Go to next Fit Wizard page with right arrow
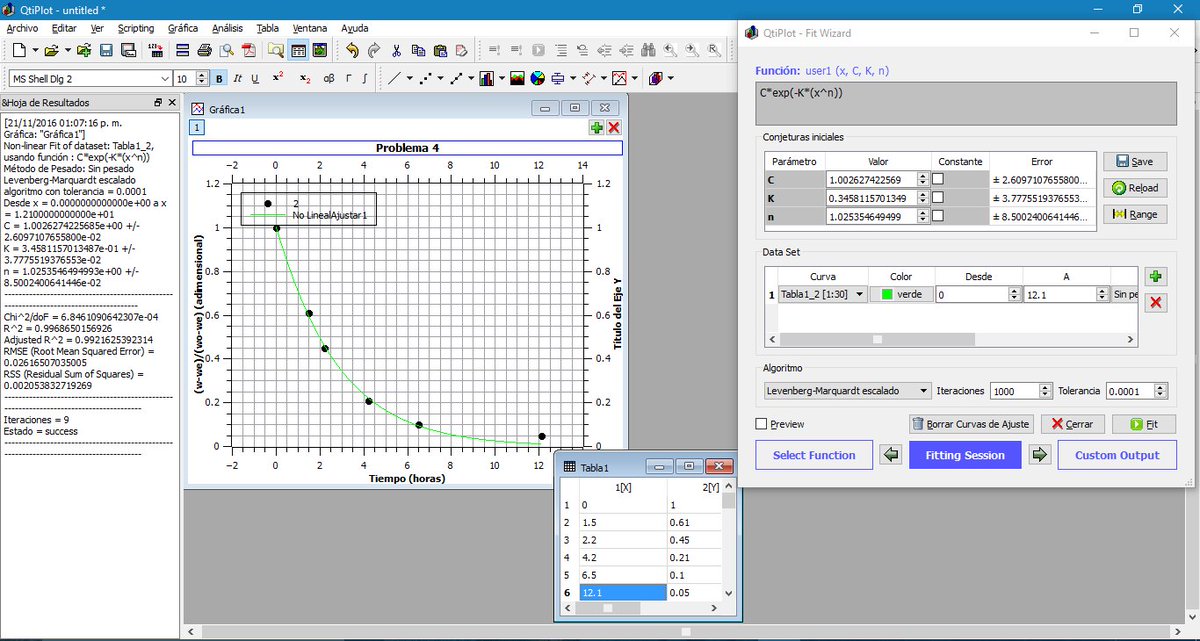The image size is (1200, 641). click(x=1040, y=455)
